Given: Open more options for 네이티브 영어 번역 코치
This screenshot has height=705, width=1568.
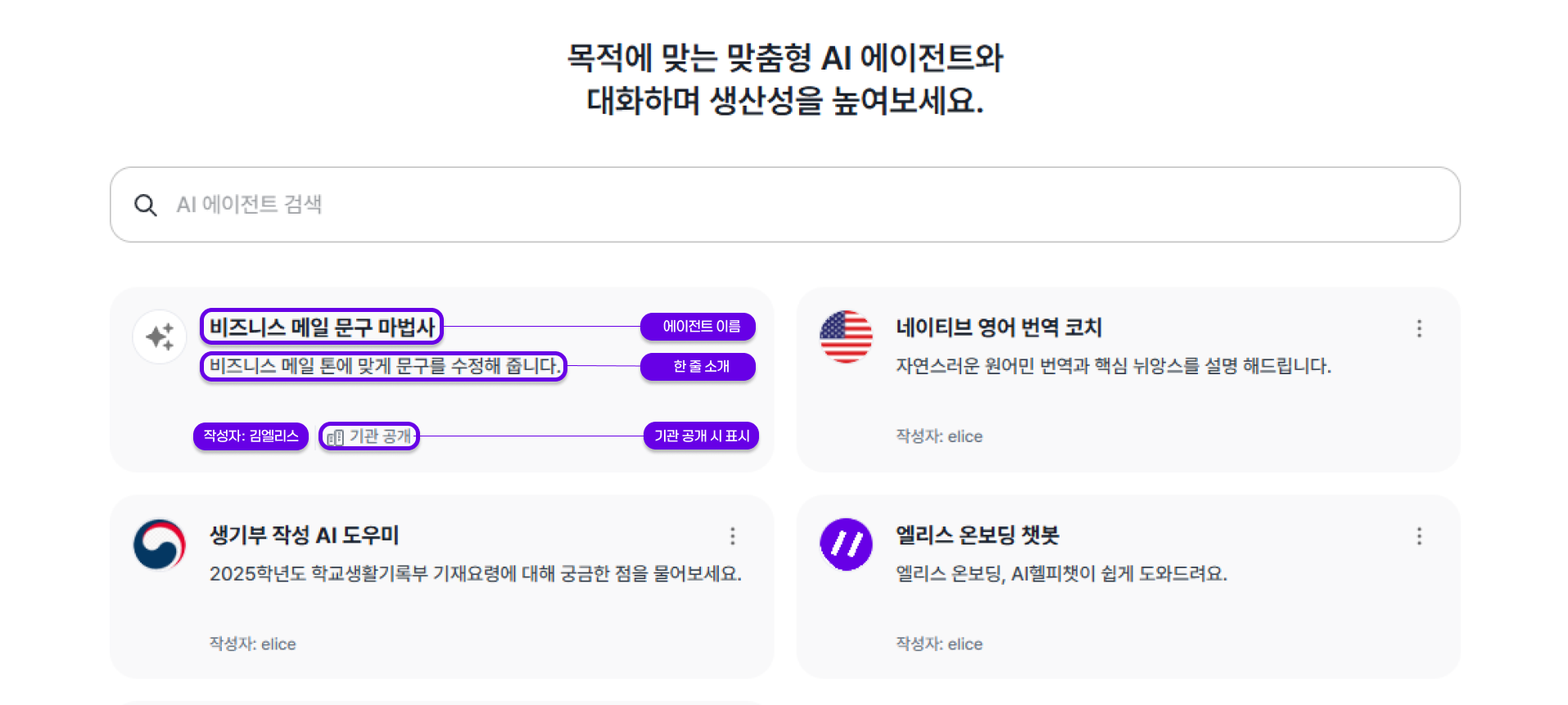Looking at the screenshot, I should tap(1419, 328).
